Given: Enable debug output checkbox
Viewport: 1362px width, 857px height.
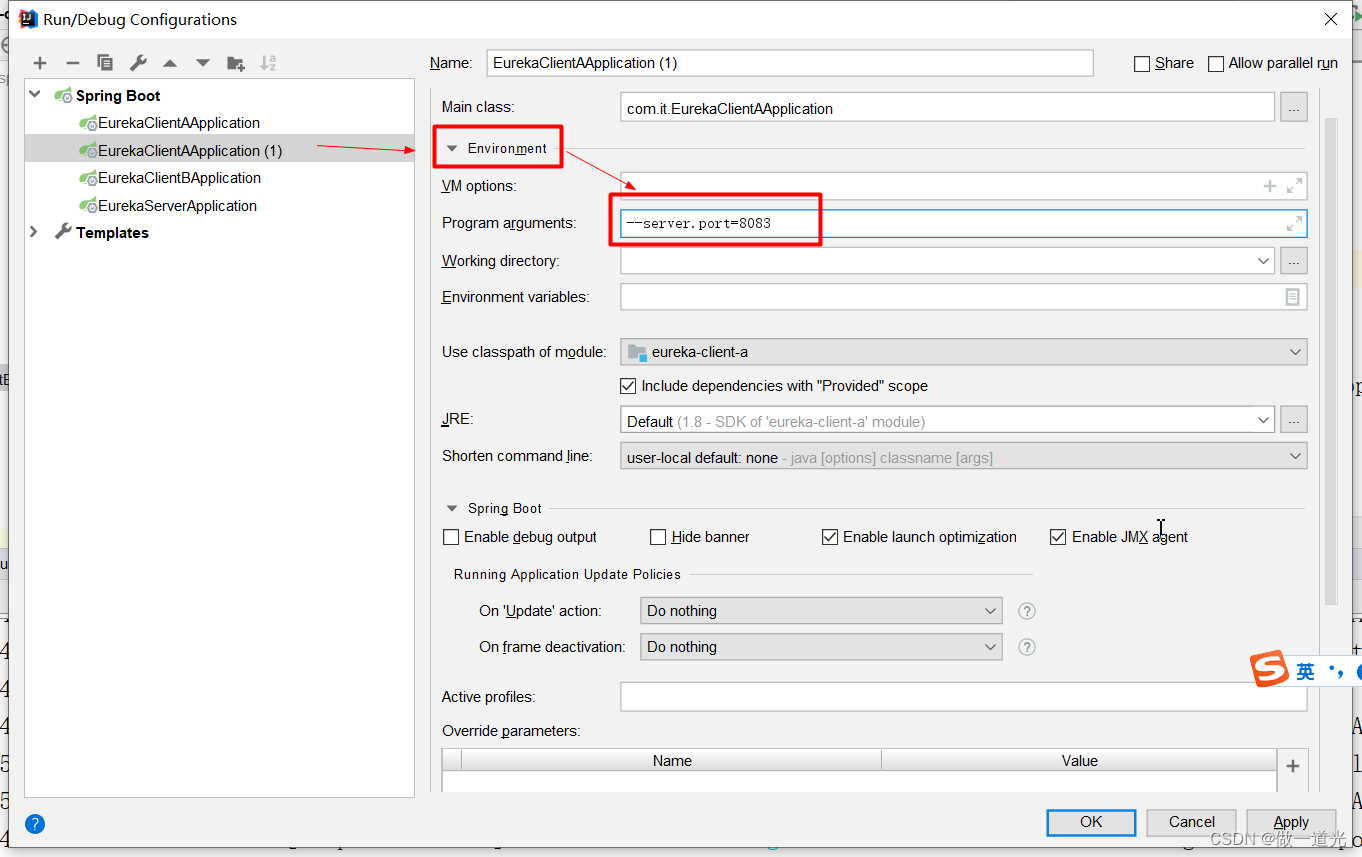Looking at the screenshot, I should tap(451, 537).
